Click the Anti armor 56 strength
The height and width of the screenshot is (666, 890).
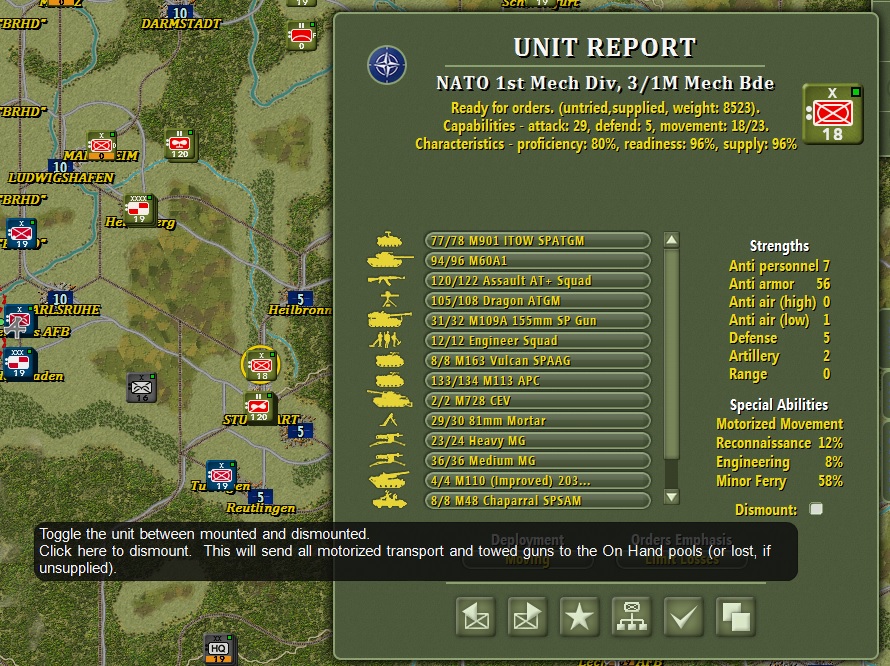[779, 284]
